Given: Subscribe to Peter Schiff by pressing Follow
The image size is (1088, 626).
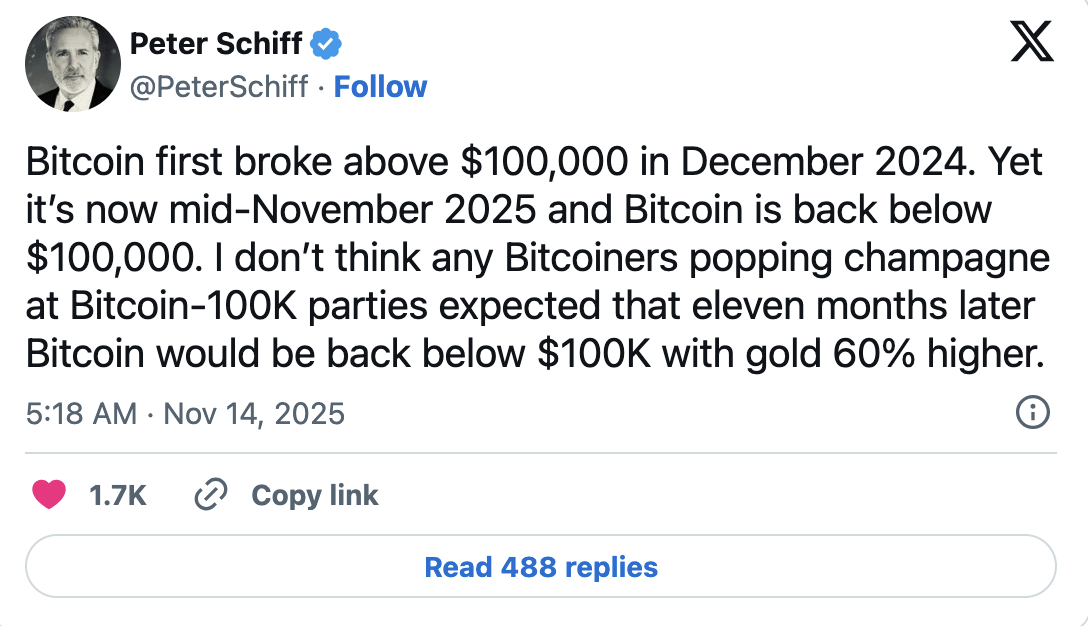Looking at the screenshot, I should [380, 87].
